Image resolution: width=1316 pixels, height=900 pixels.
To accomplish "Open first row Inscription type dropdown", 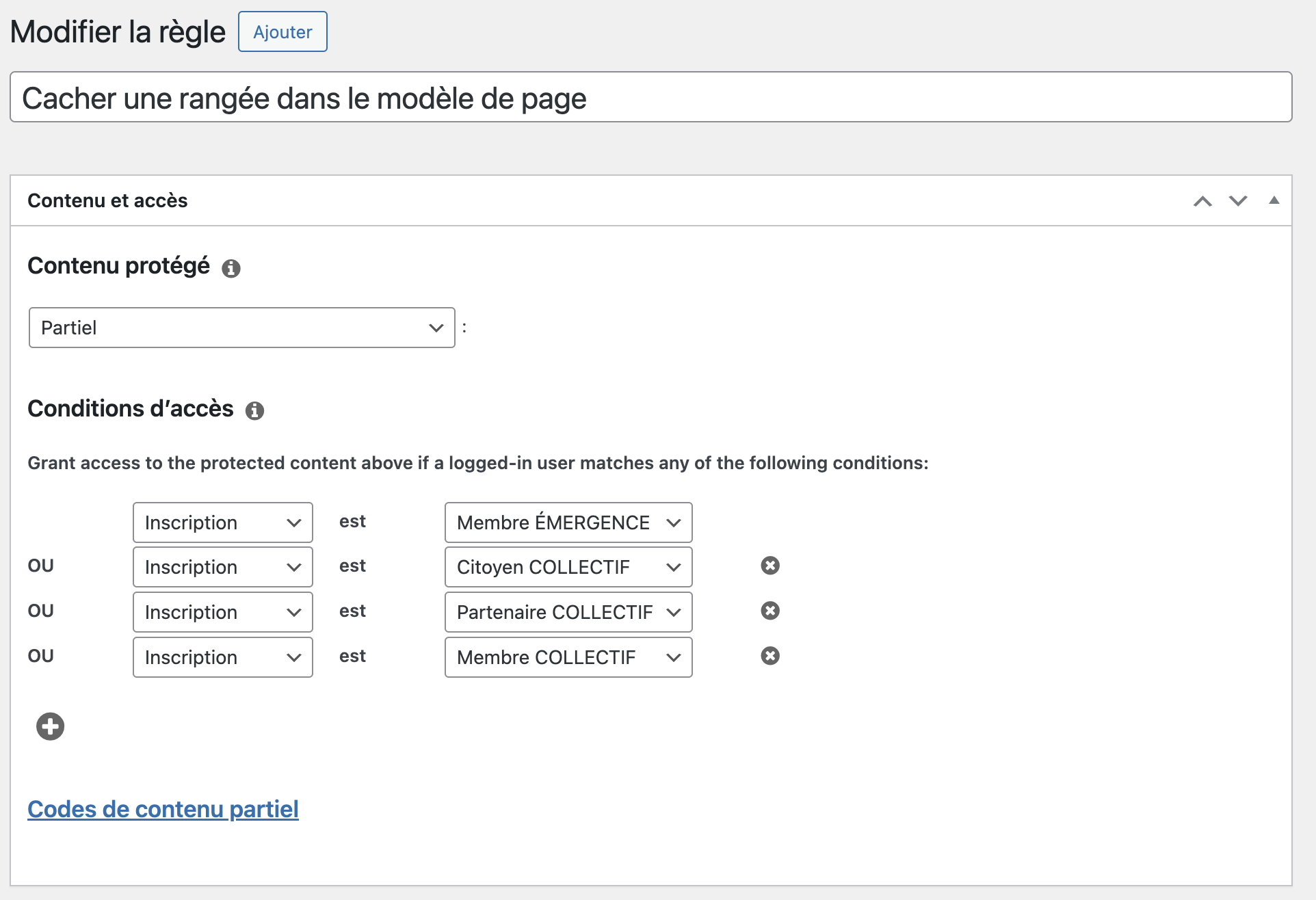I will [222, 522].
